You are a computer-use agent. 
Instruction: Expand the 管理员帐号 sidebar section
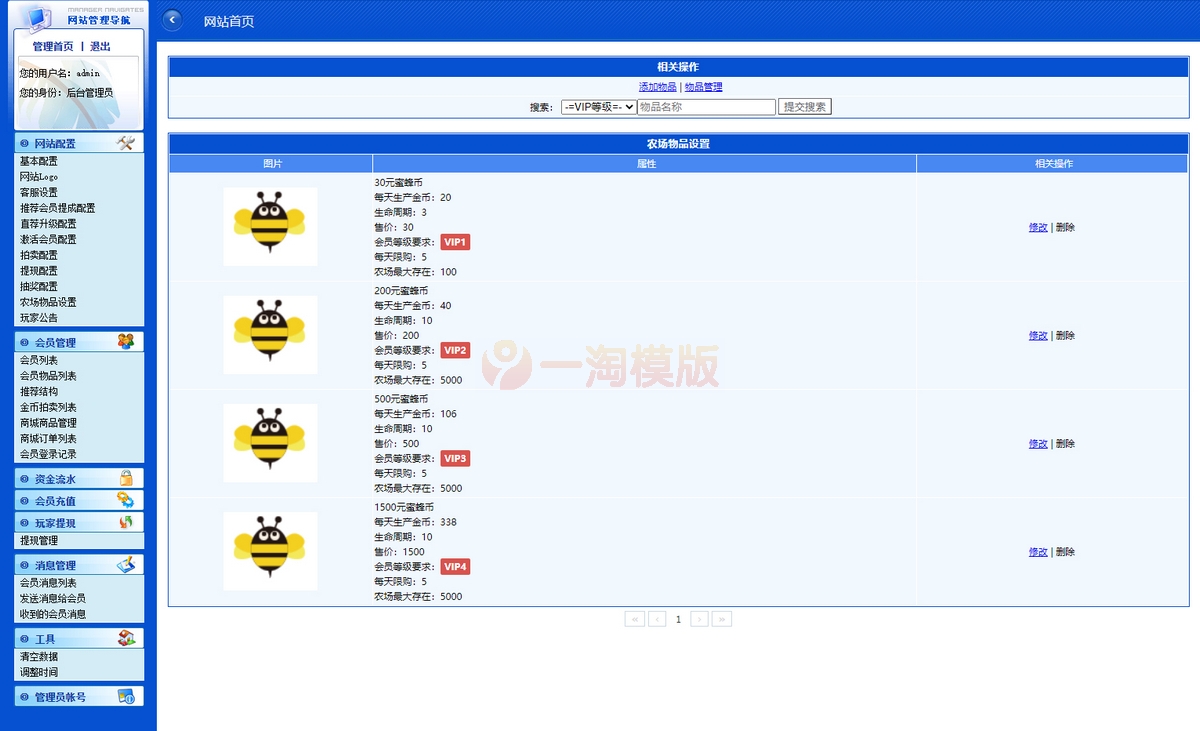click(x=60, y=697)
